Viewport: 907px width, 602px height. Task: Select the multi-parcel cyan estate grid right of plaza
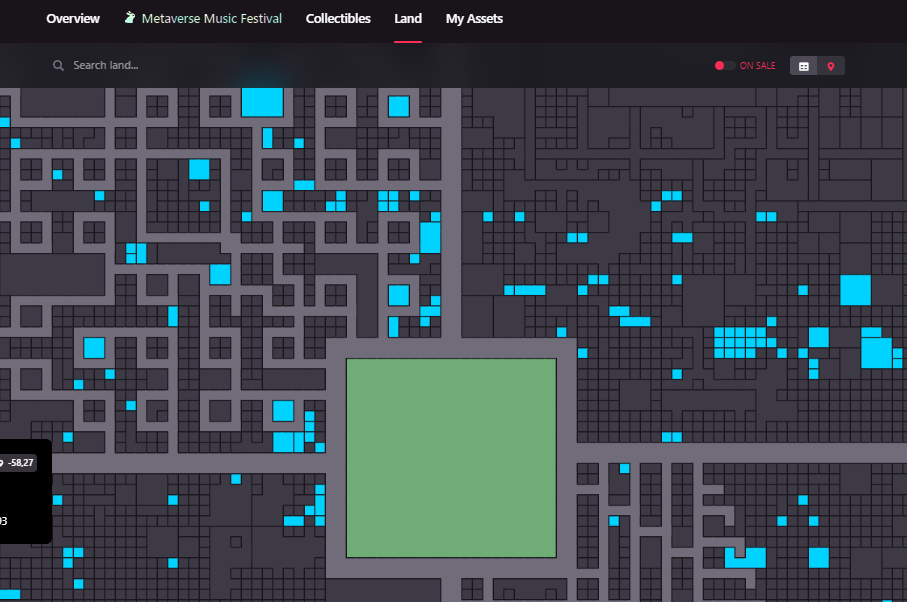pos(735,341)
